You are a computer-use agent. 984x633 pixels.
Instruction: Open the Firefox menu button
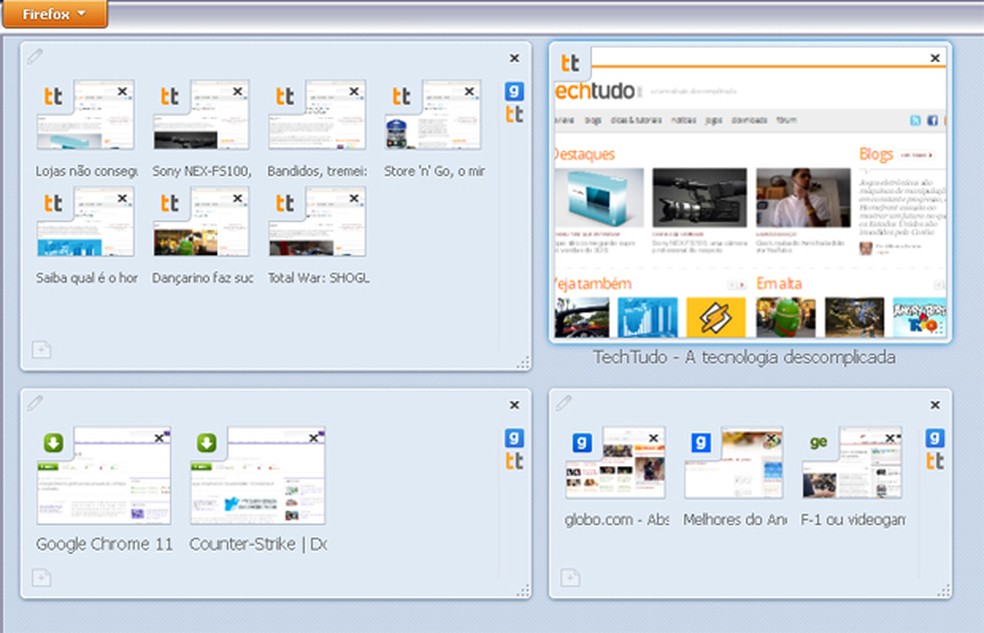pyautogui.click(x=54, y=14)
